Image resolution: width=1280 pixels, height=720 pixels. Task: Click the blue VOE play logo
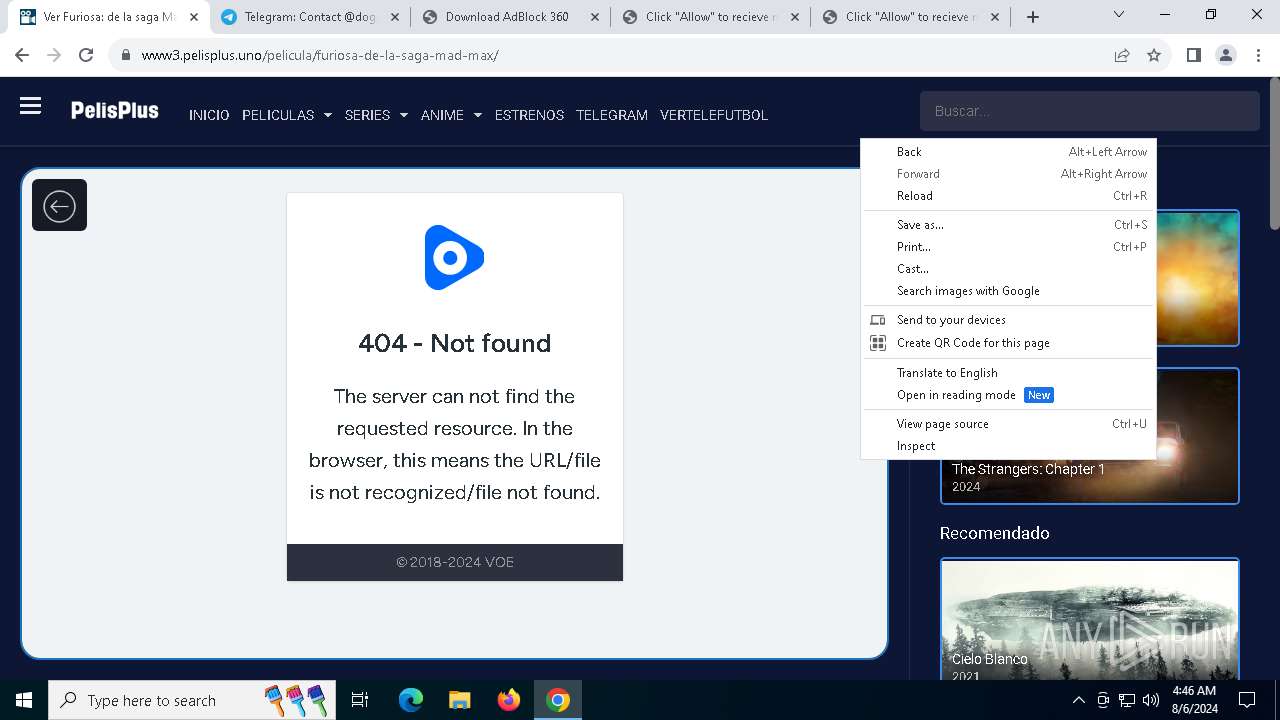[454, 258]
